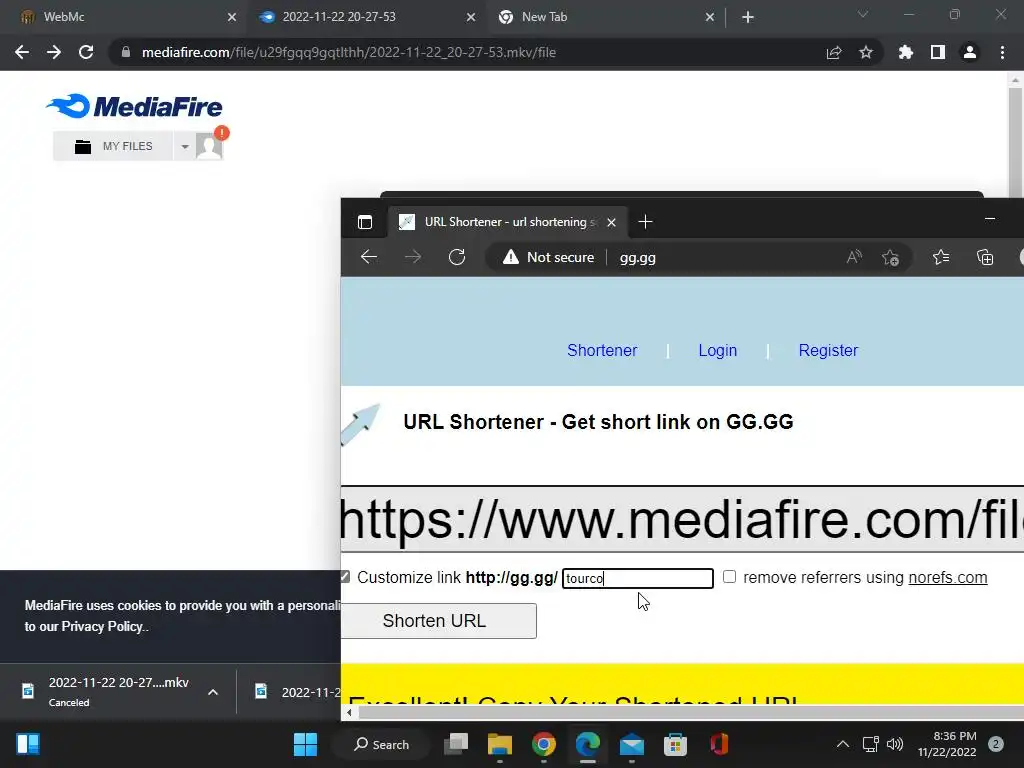Open Chrome profile avatar
1024x768 pixels.
coord(970,52)
